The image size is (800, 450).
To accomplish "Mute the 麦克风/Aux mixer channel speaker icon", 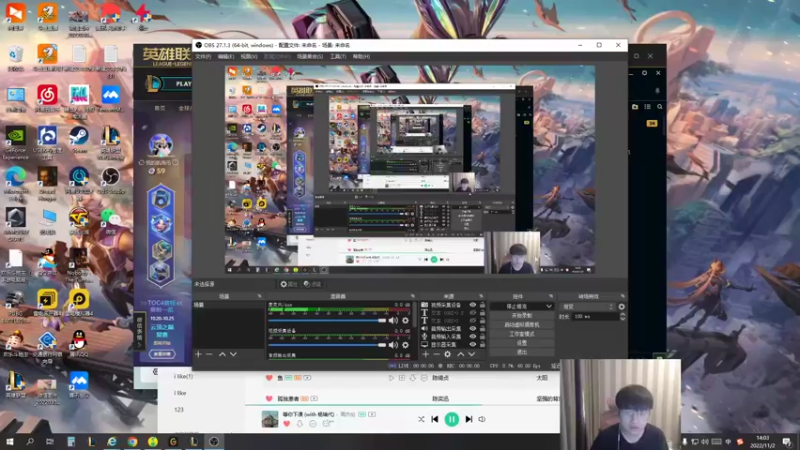I will pyautogui.click(x=393, y=320).
